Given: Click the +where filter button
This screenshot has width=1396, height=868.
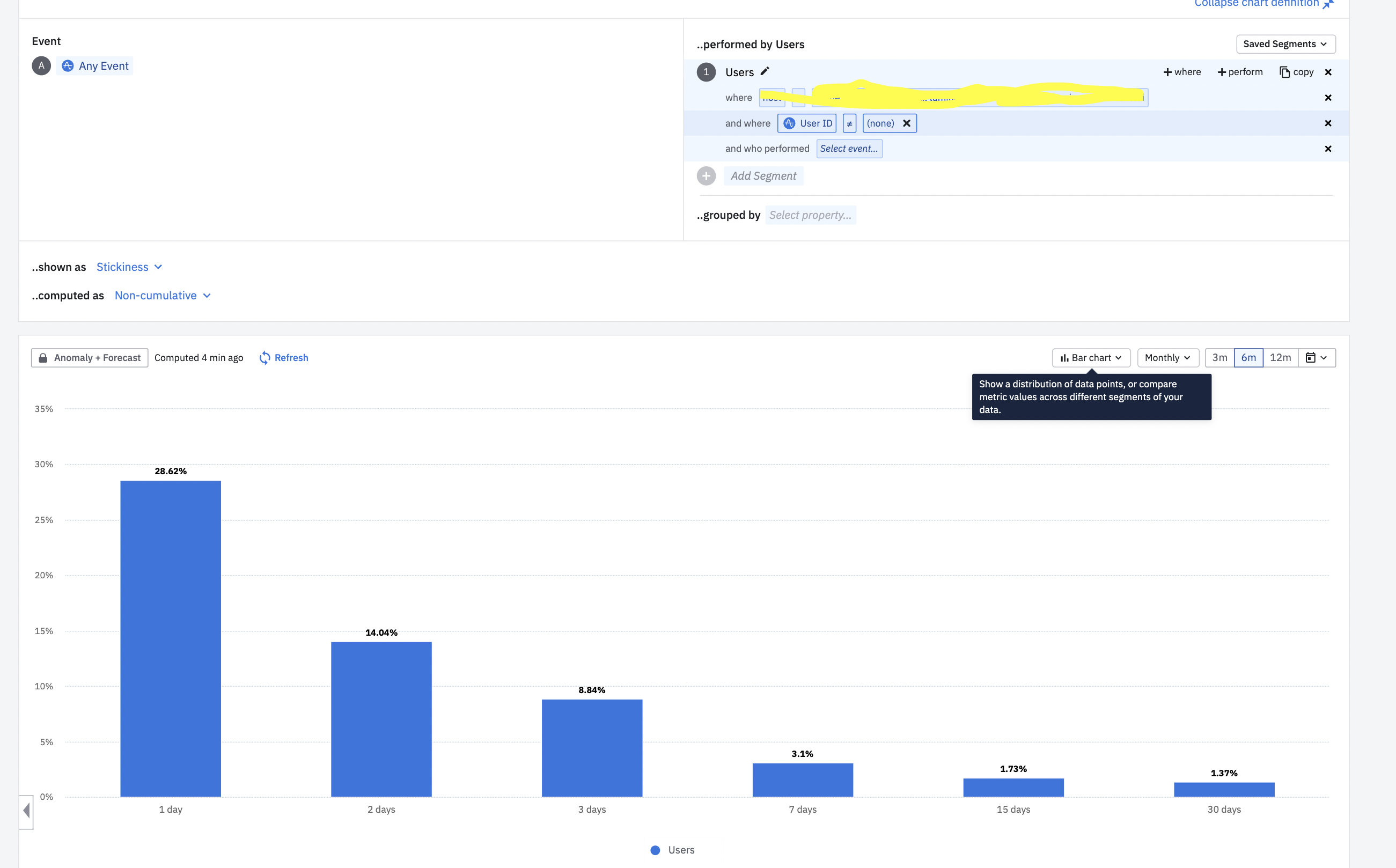Looking at the screenshot, I should [x=1182, y=72].
